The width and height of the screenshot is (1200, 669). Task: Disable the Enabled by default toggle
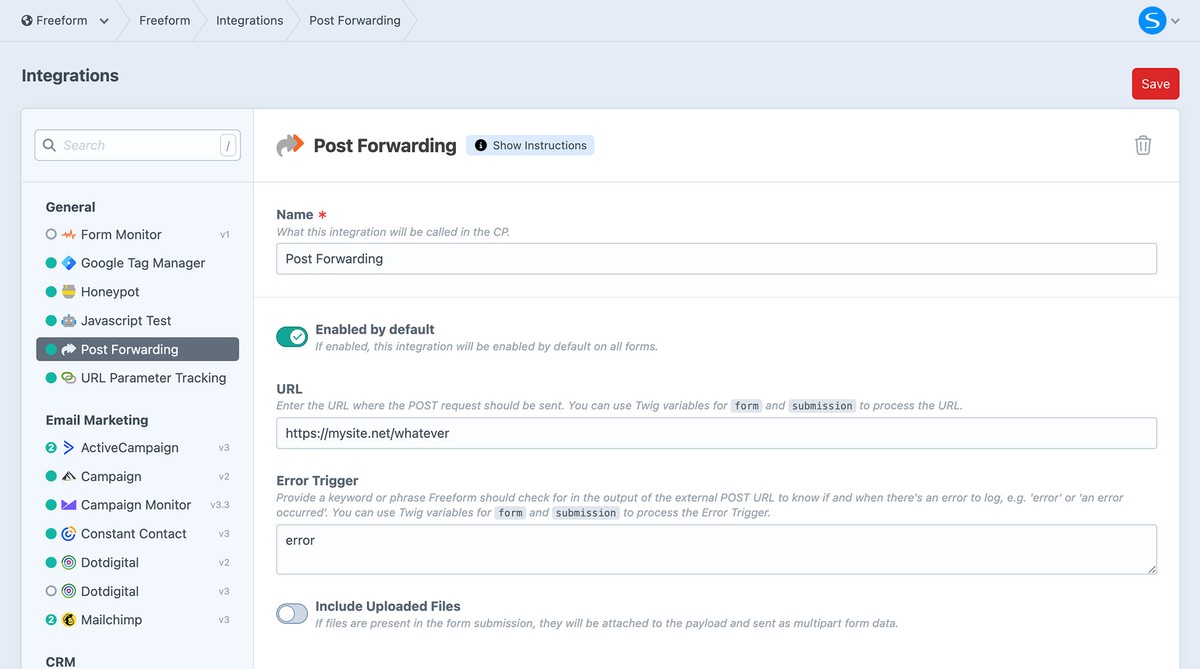(291, 335)
